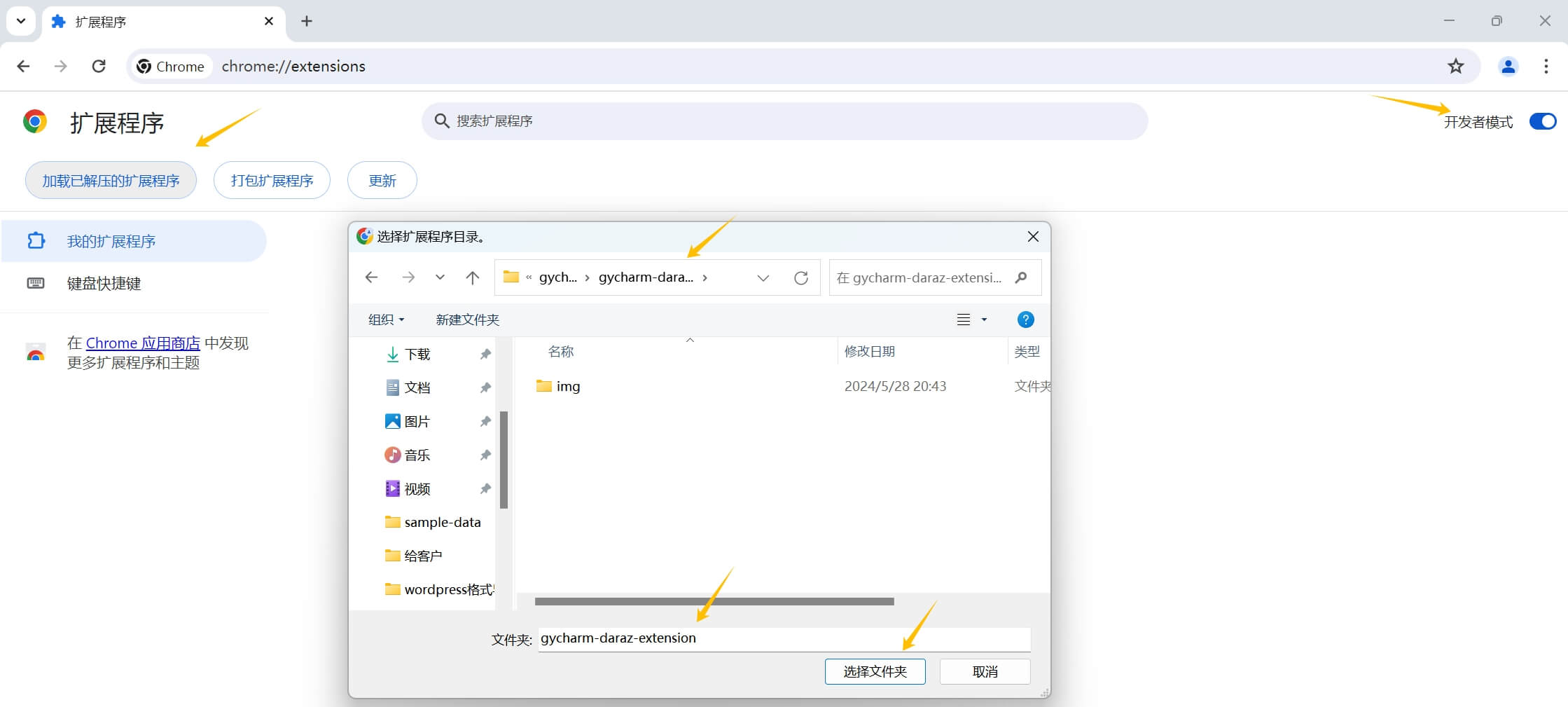
Task: Click the horizontal scrollbar in the file list
Action: tap(714, 601)
